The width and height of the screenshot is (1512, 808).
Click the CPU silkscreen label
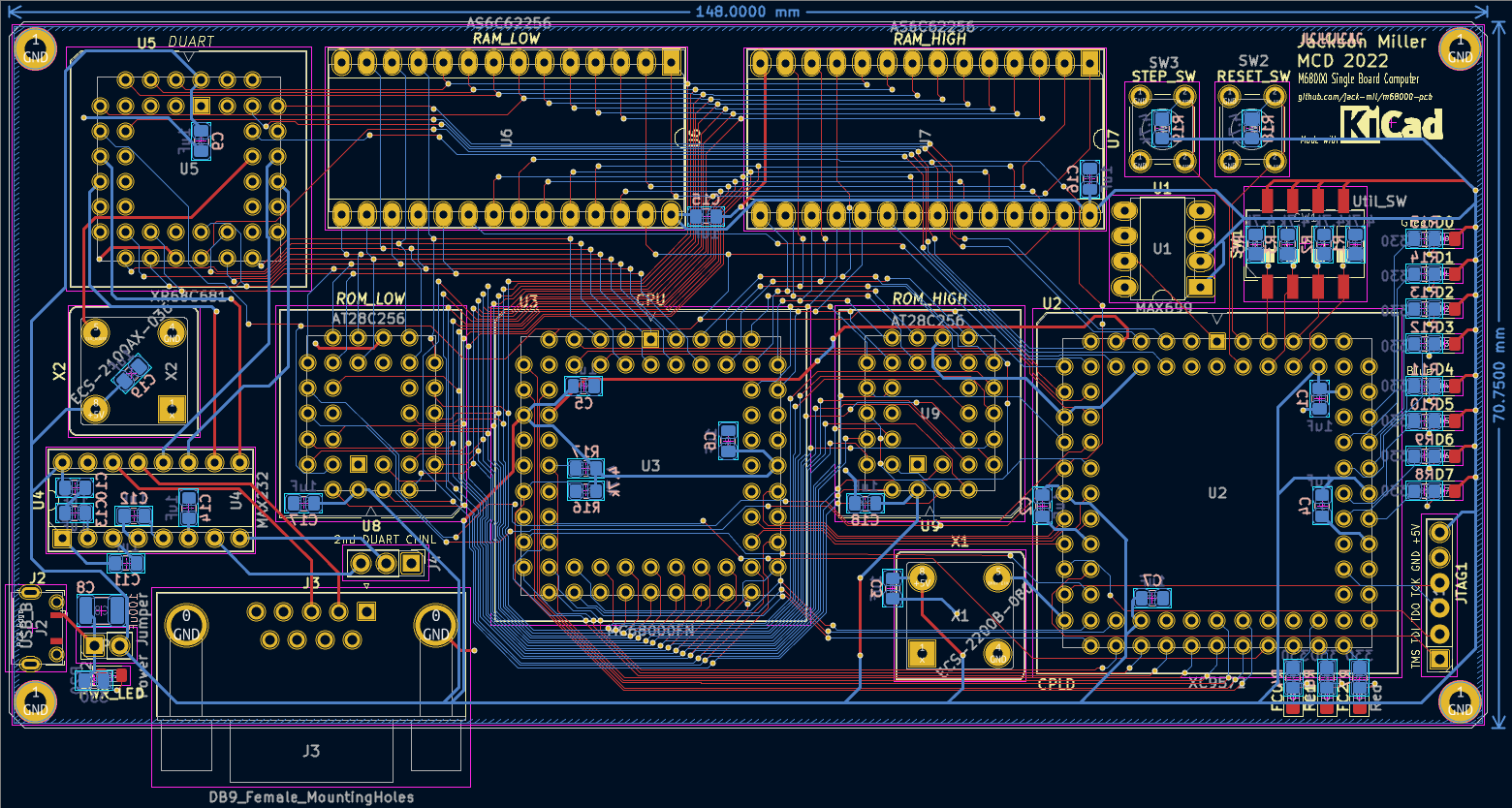(x=650, y=300)
